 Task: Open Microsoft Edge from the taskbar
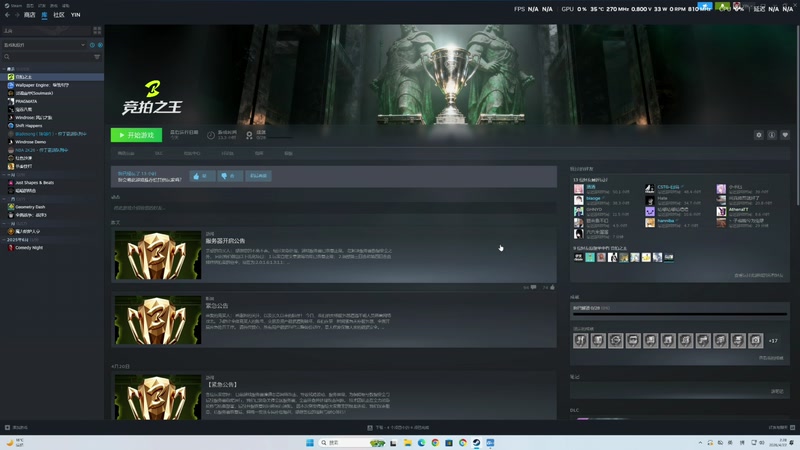coord(421,442)
